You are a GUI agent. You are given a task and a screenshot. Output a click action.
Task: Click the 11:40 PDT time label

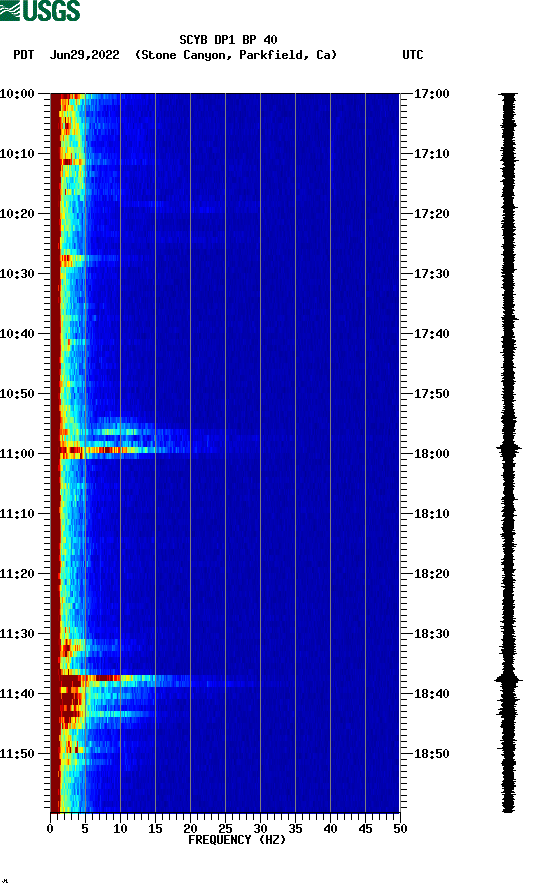17,694
